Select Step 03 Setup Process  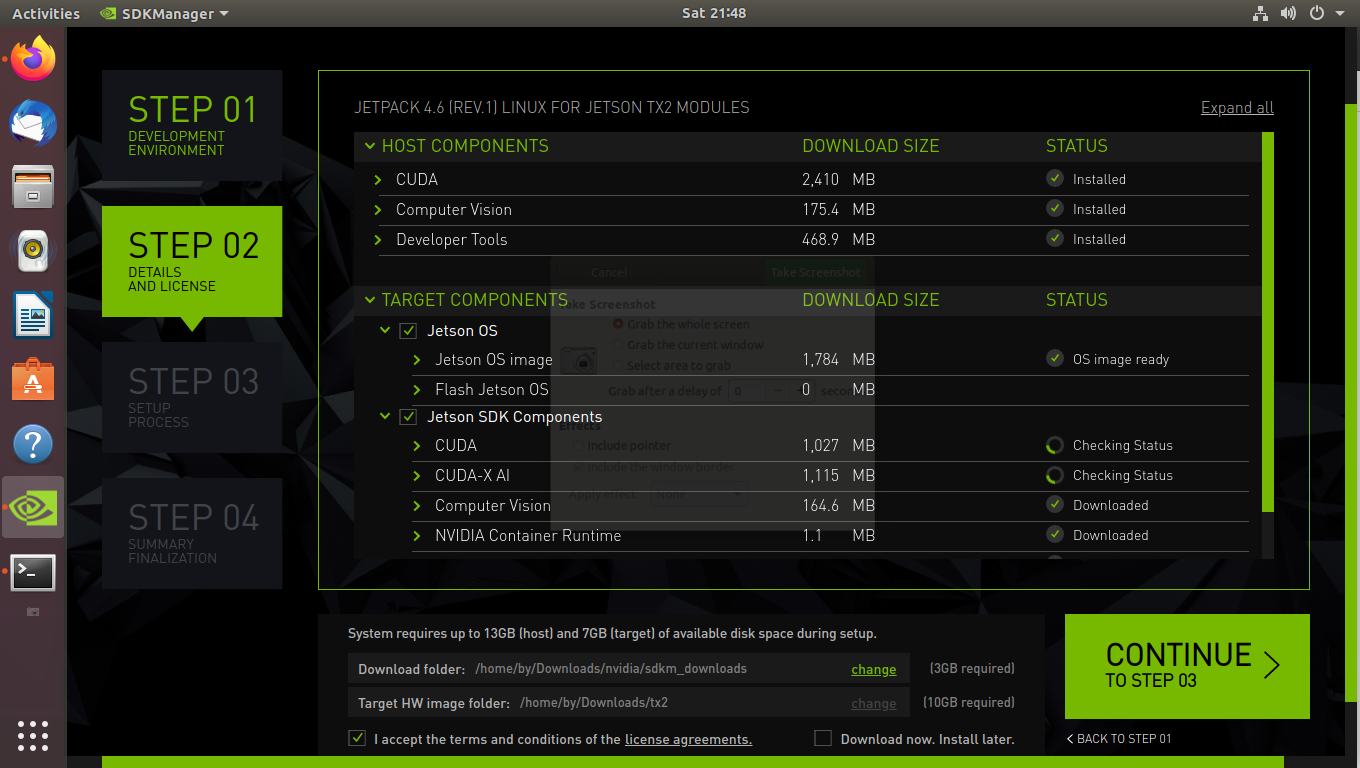click(192, 397)
